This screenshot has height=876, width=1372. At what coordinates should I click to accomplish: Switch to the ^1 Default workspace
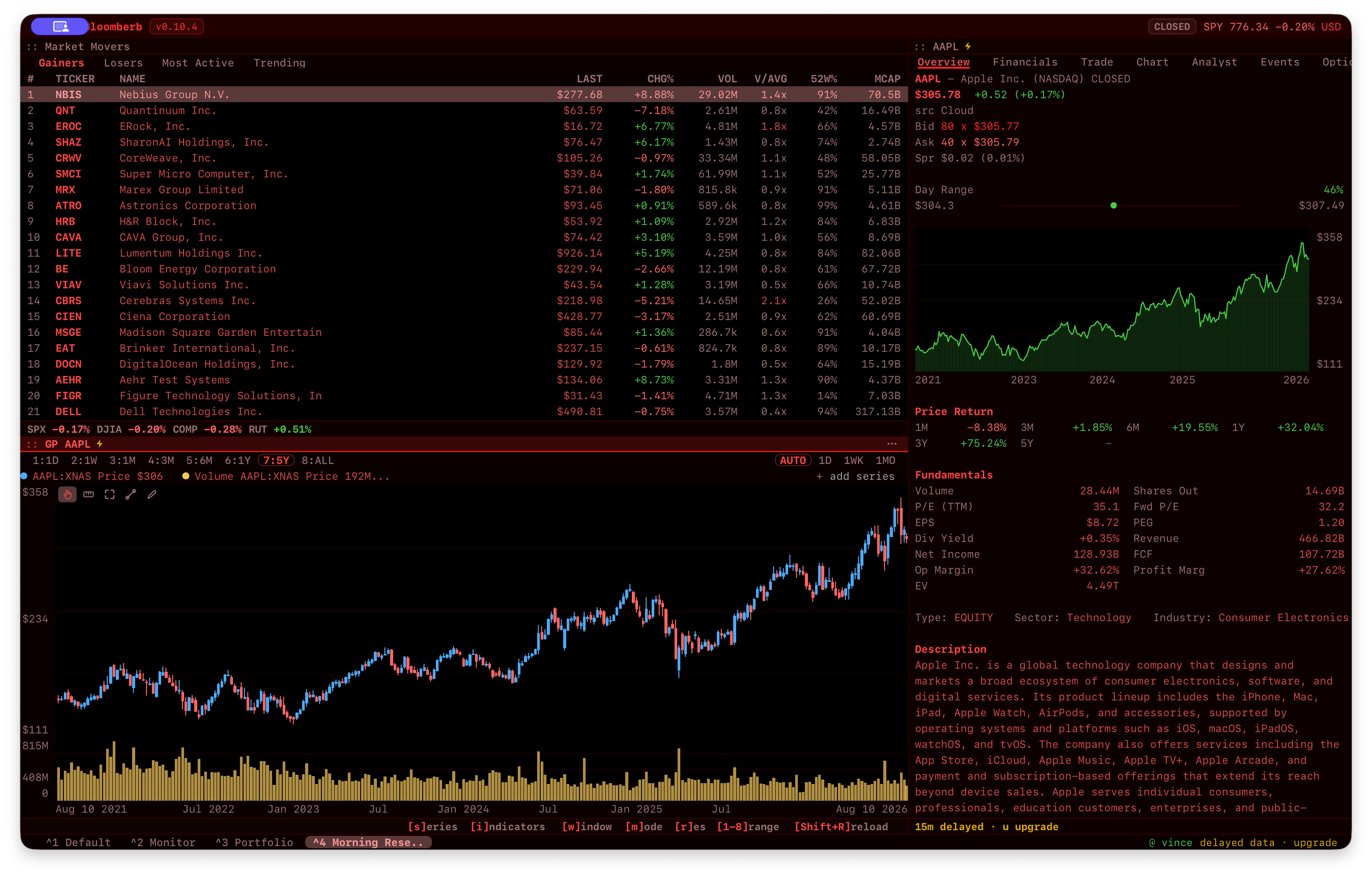click(x=79, y=843)
